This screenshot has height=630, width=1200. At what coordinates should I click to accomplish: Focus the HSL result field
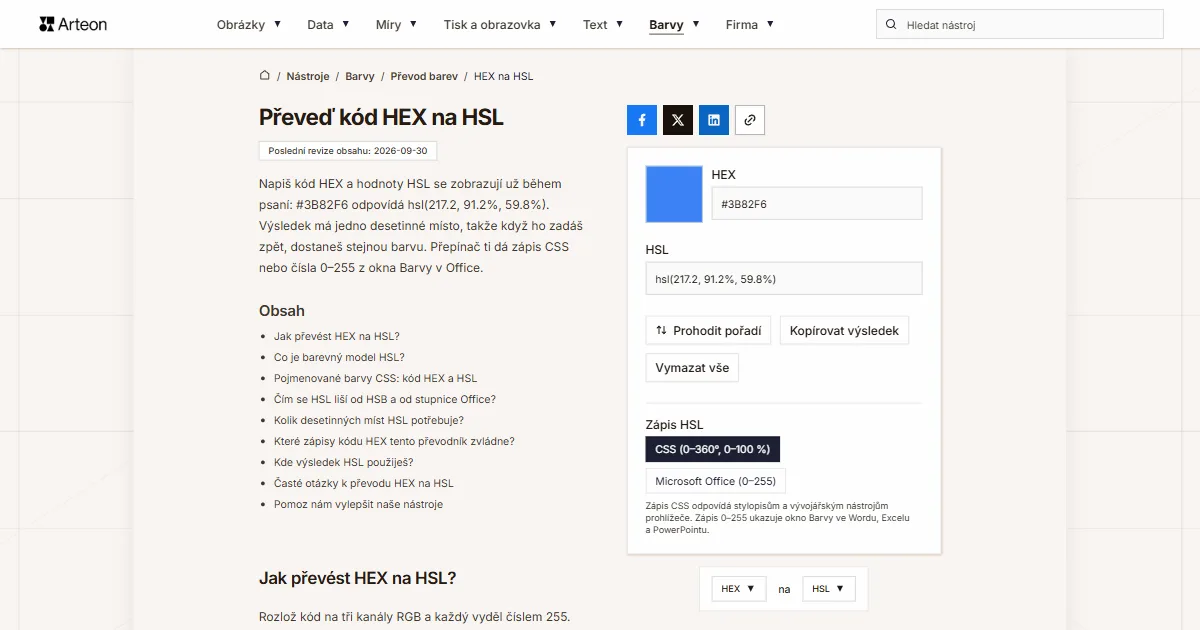(x=784, y=279)
